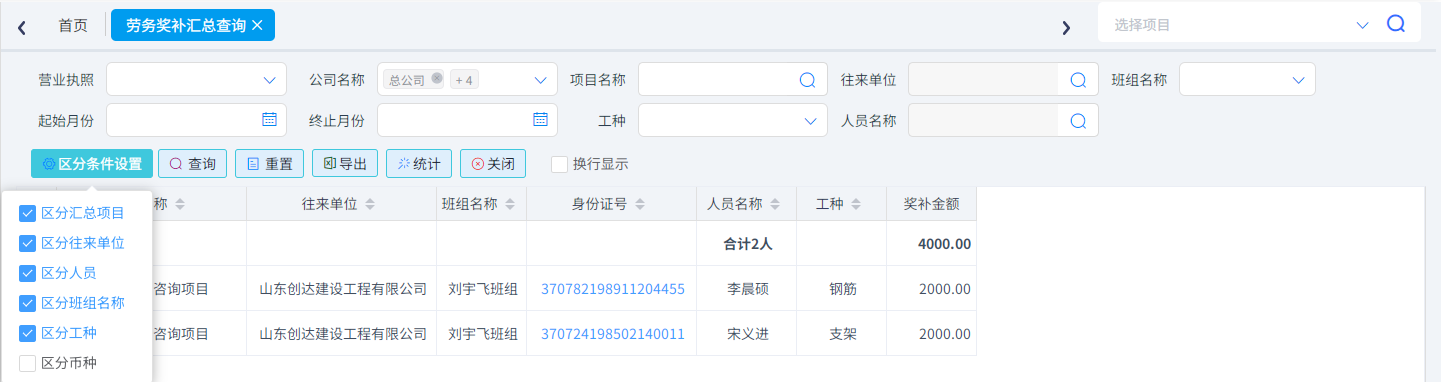Click the 统计 button
The width and height of the screenshot is (1441, 382).
419,163
